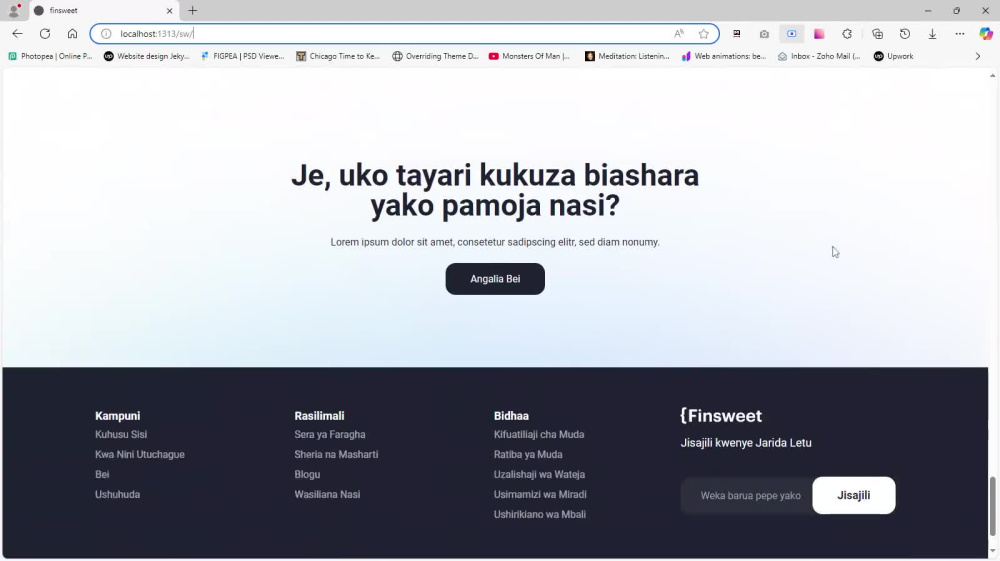Open the Website design Jekyll bookmark
Viewport: 1000px width, 561px height.
click(147, 56)
